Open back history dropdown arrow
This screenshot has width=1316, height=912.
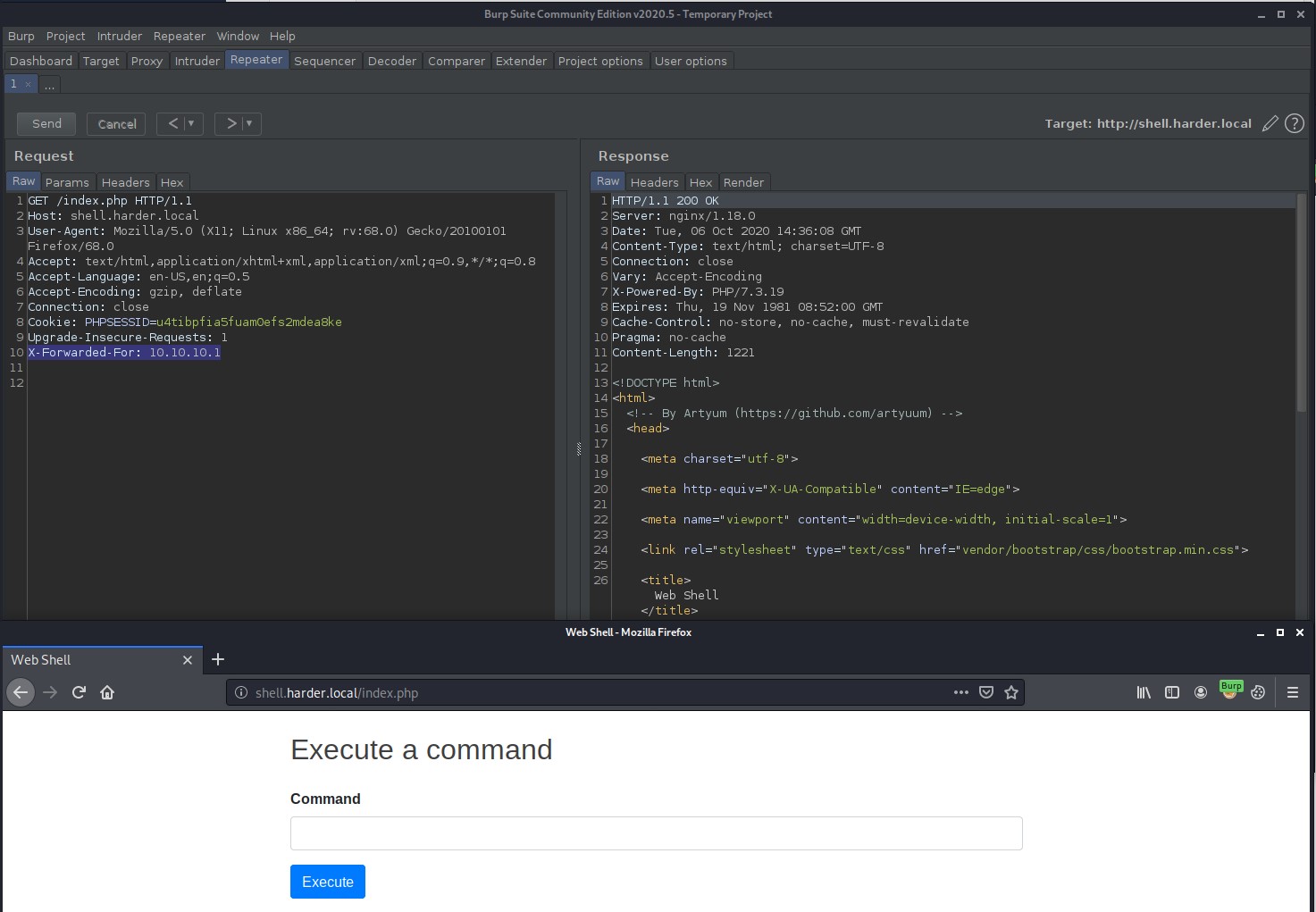click(191, 123)
